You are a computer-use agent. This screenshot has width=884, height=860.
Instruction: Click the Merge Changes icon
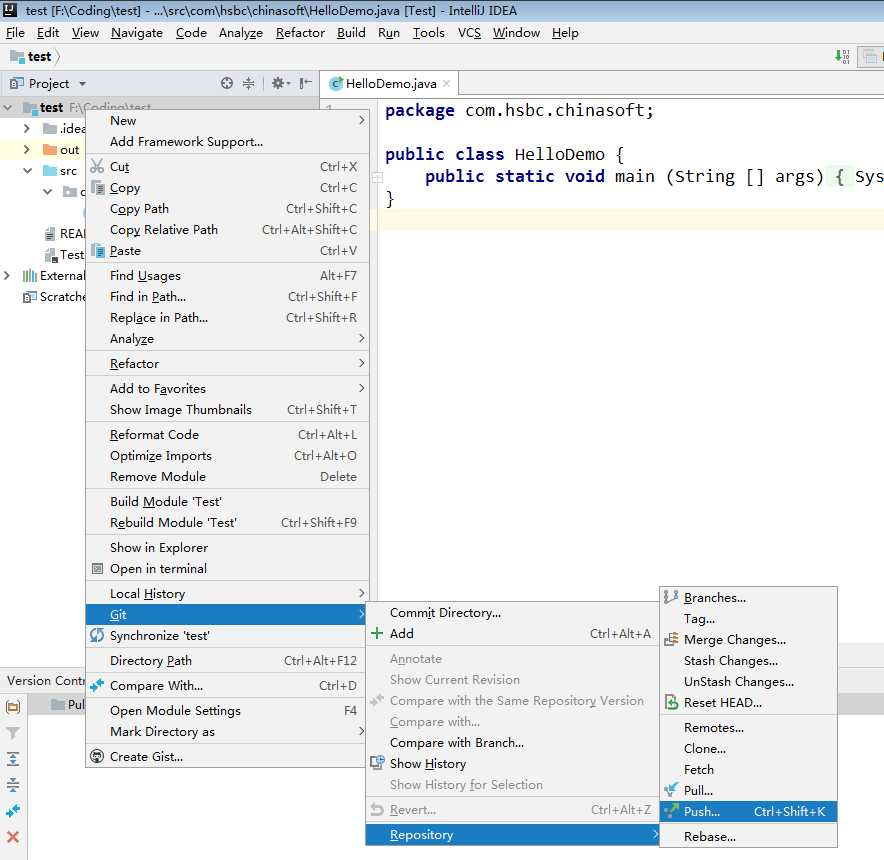point(671,640)
